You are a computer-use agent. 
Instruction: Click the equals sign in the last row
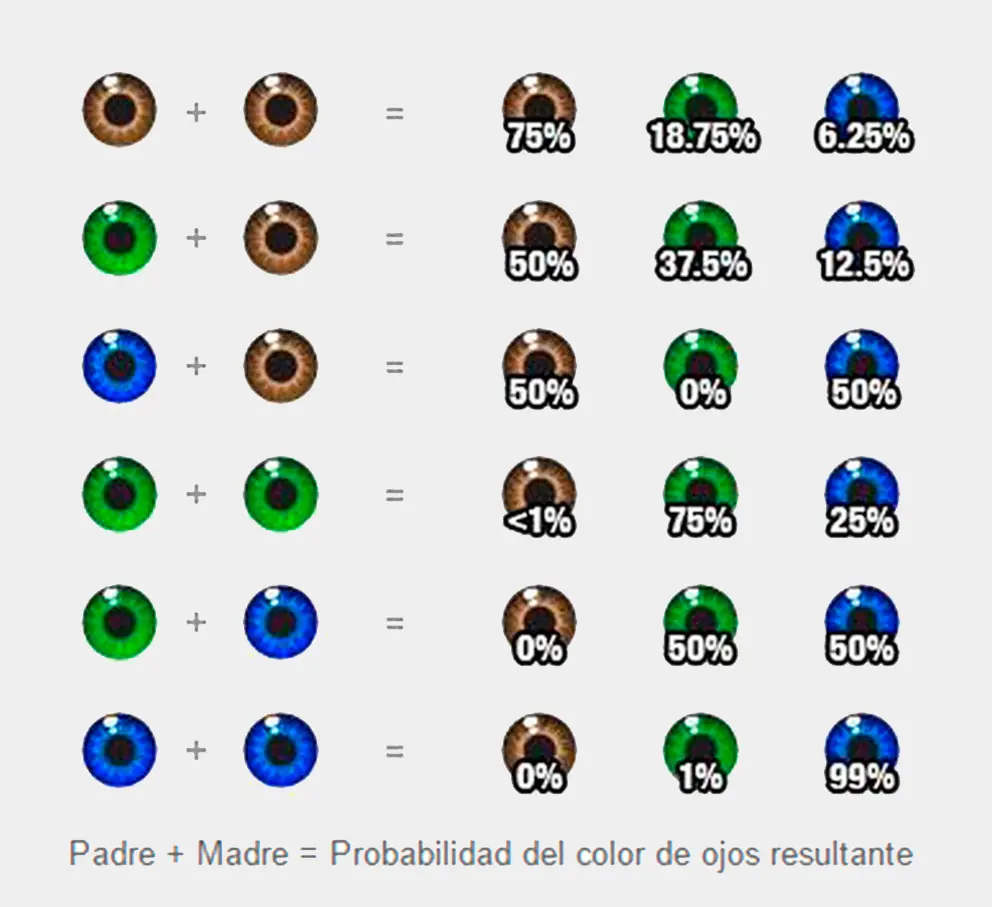pyautogui.click(x=394, y=751)
